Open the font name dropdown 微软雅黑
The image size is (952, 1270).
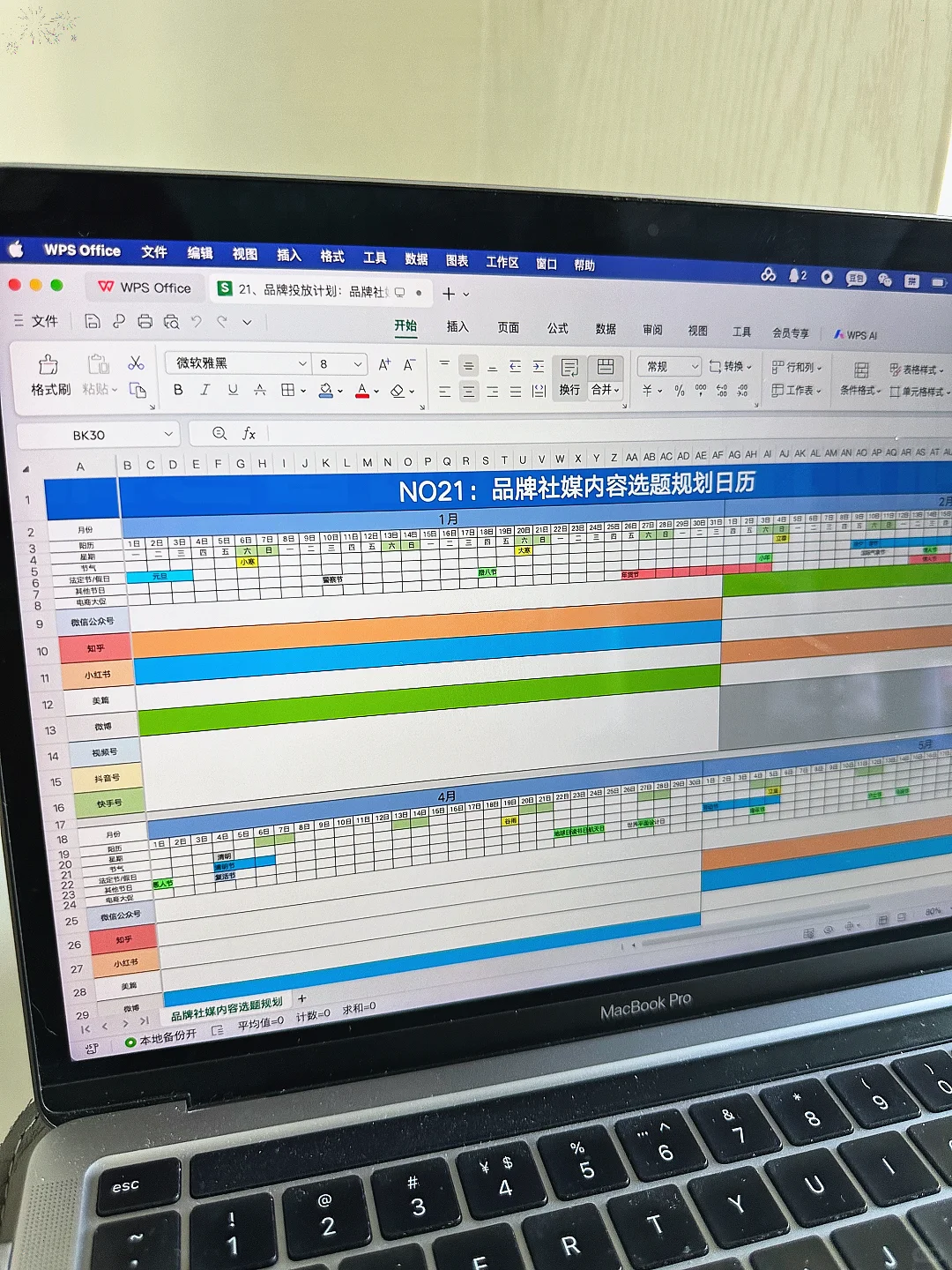point(301,363)
